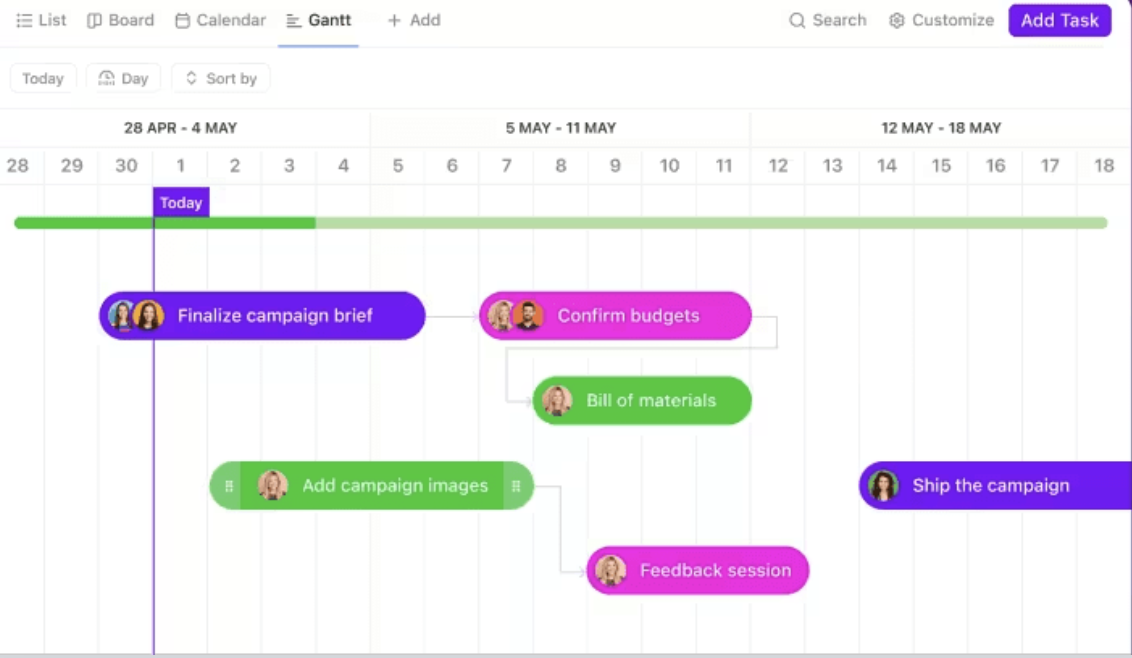Switch to the Board view tab
Screen dimensions: 1132x658
pyautogui.click(x=121, y=20)
